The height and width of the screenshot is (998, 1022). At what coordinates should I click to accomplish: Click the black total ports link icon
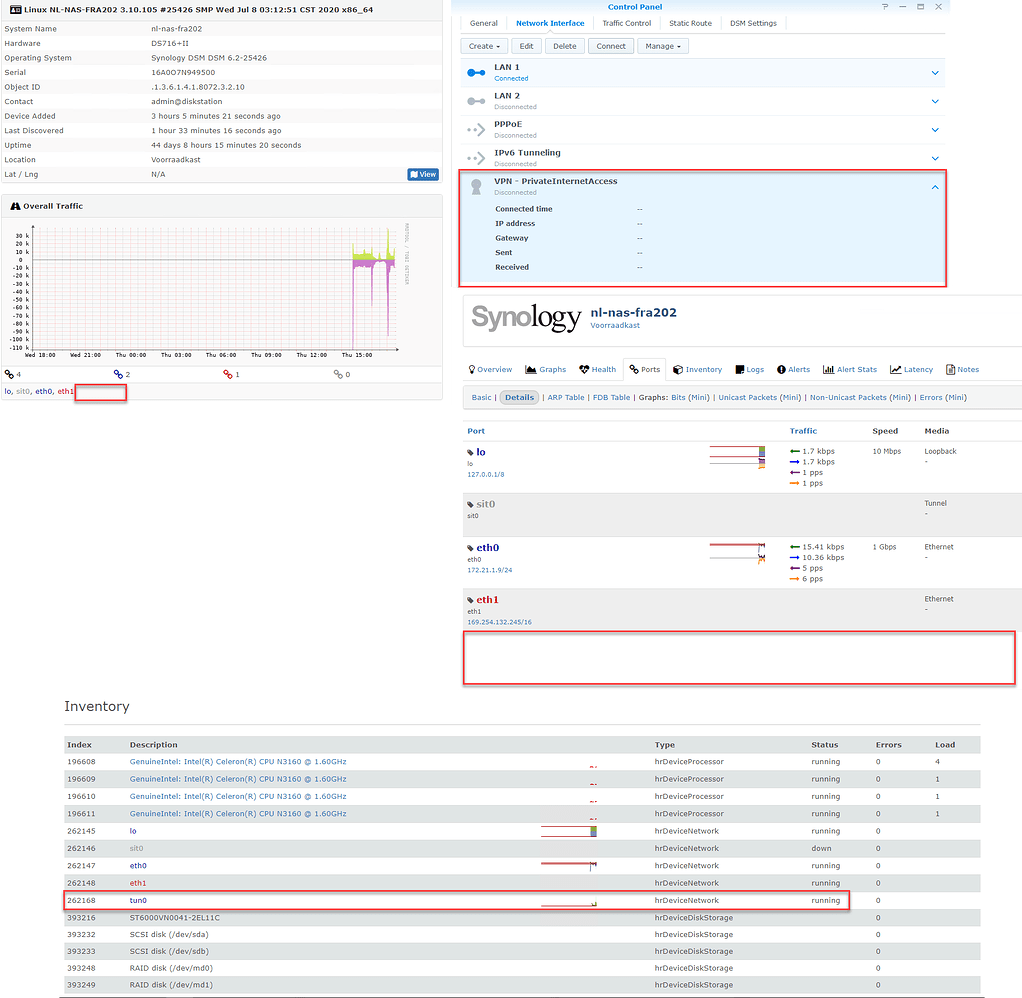tap(9, 374)
